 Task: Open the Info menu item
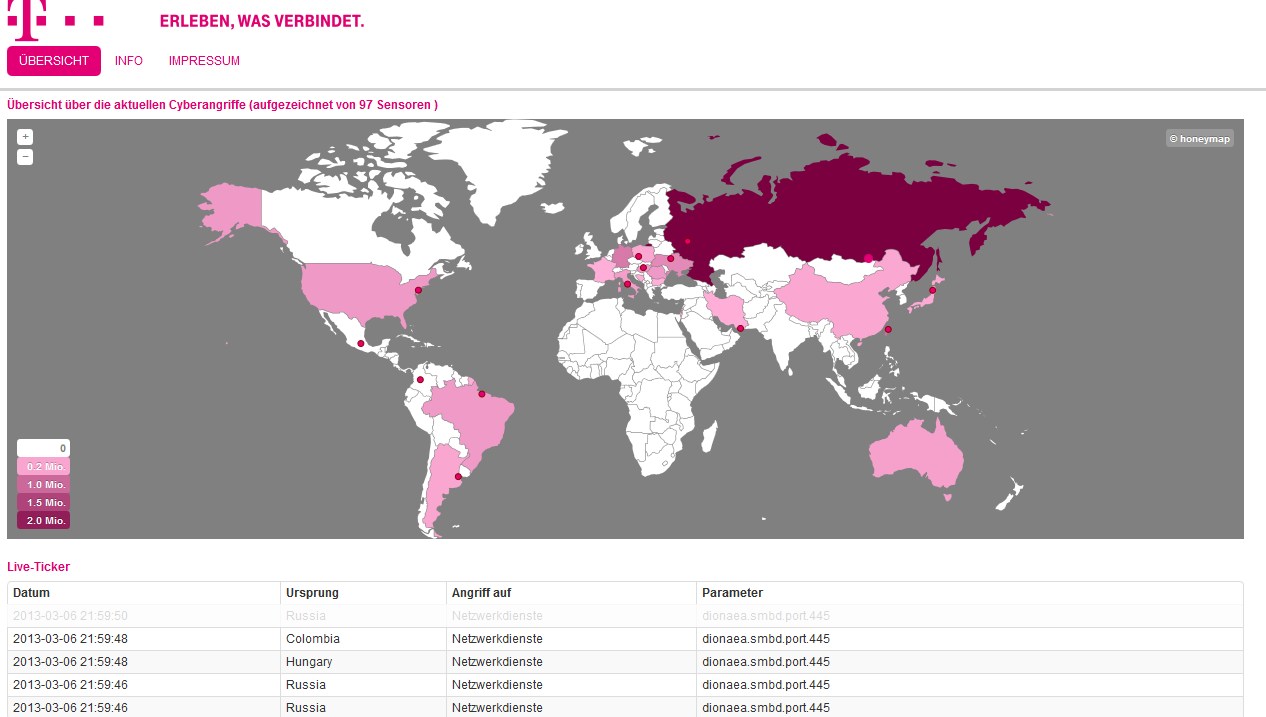pyautogui.click(x=129, y=61)
